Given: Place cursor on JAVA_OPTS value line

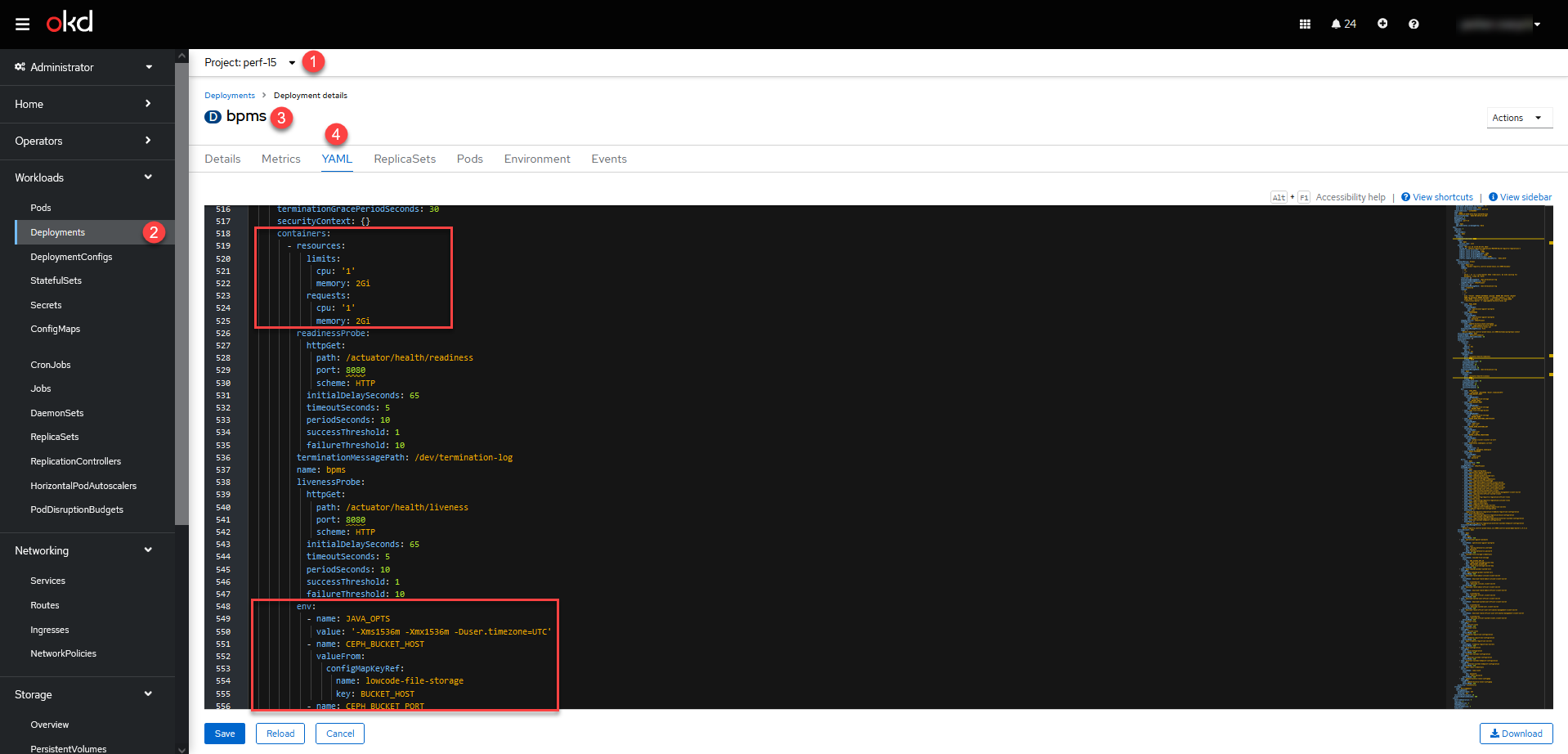Looking at the screenshot, I should click(x=433, y=631).
